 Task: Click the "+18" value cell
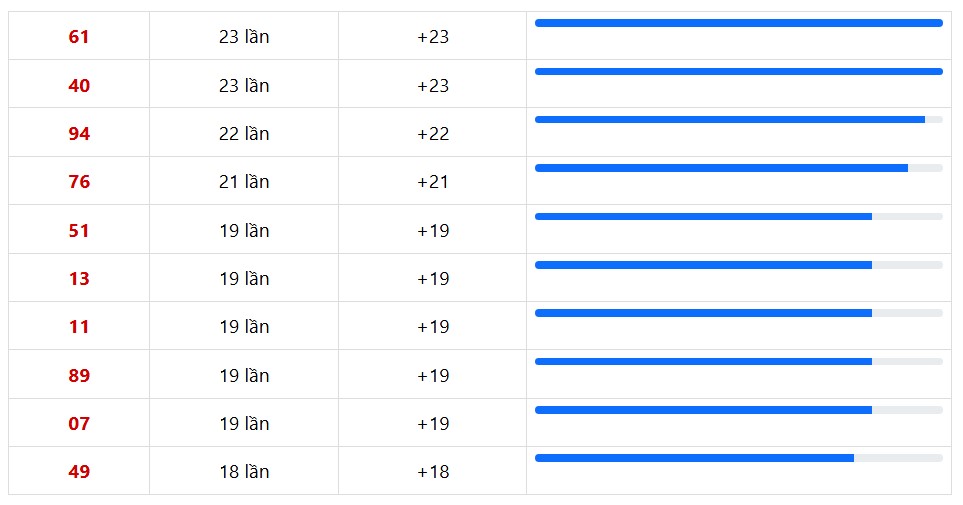click(x=433, y=472)
